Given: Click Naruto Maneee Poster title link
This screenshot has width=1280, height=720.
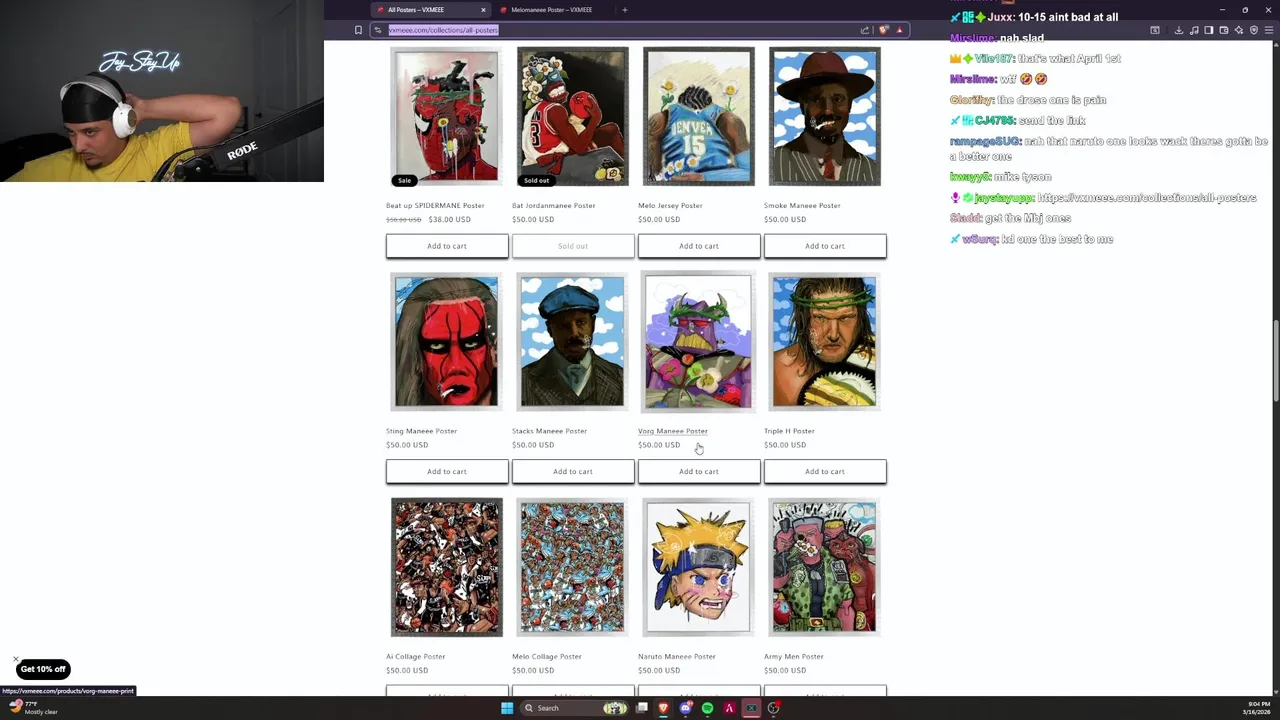Looking at the screenshot, I should [677, 657].
